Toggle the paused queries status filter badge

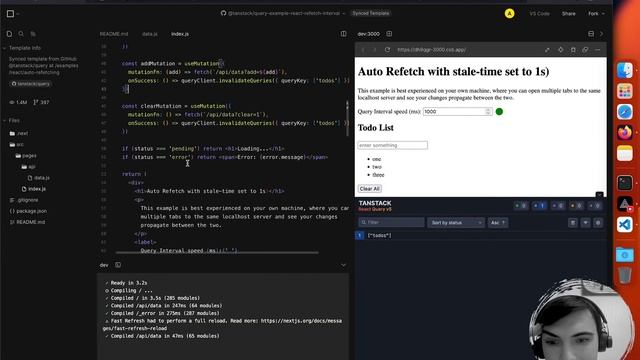point(558,206)
